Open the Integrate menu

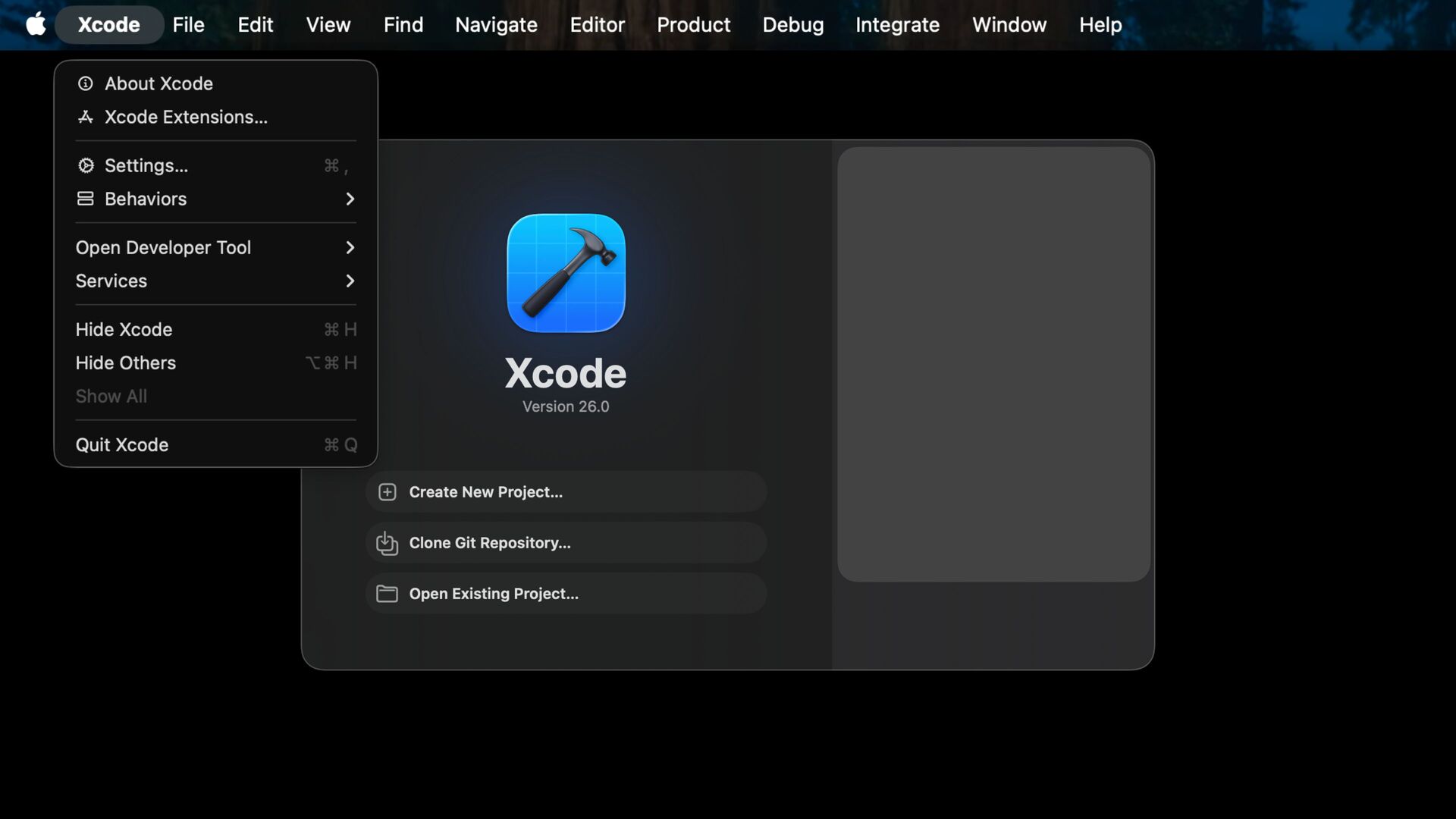pos(897,24)
